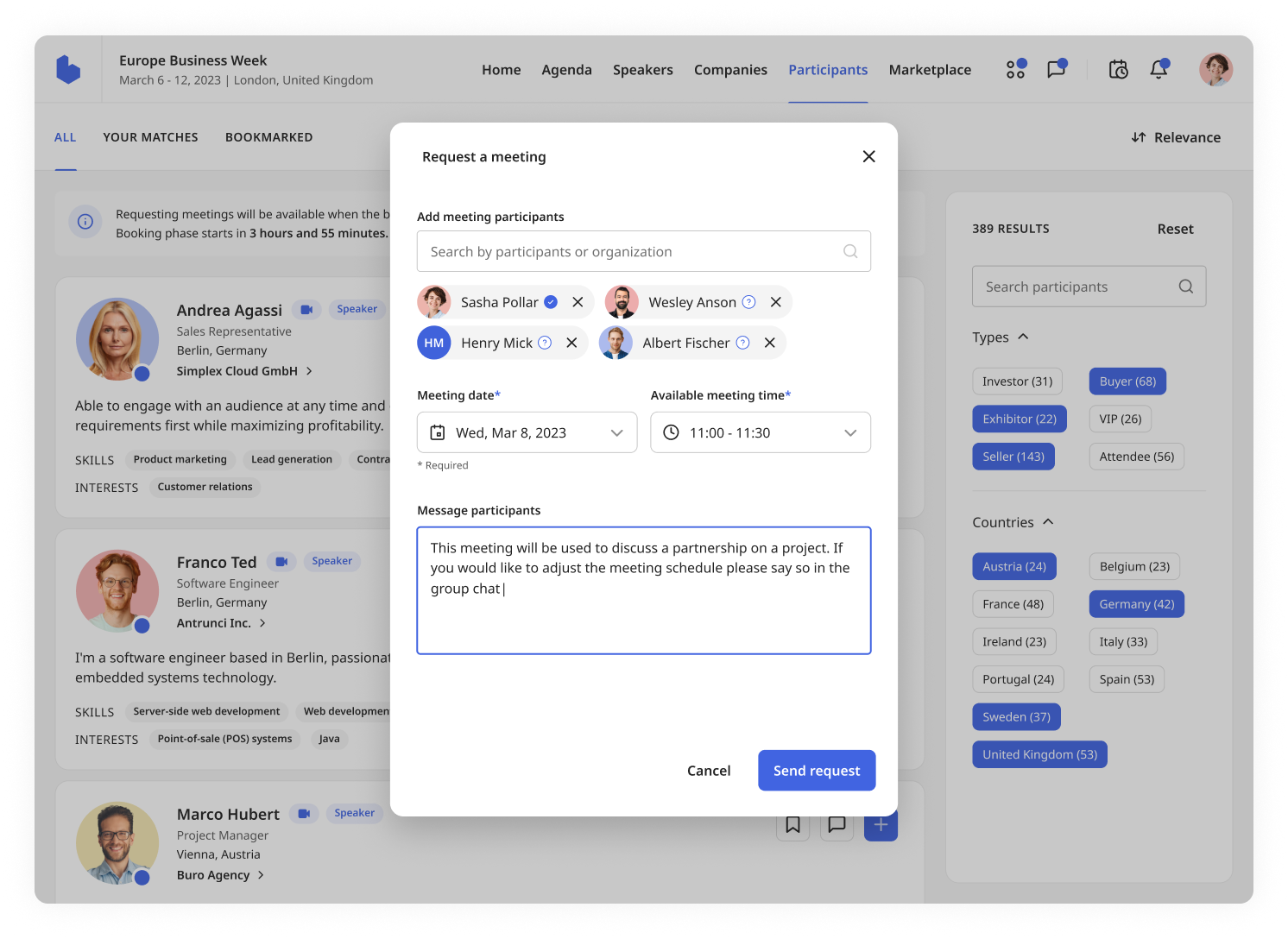Deselect the Germany (42) country filter
The width and height of the screenshot is (1288, 939).
1136,604
